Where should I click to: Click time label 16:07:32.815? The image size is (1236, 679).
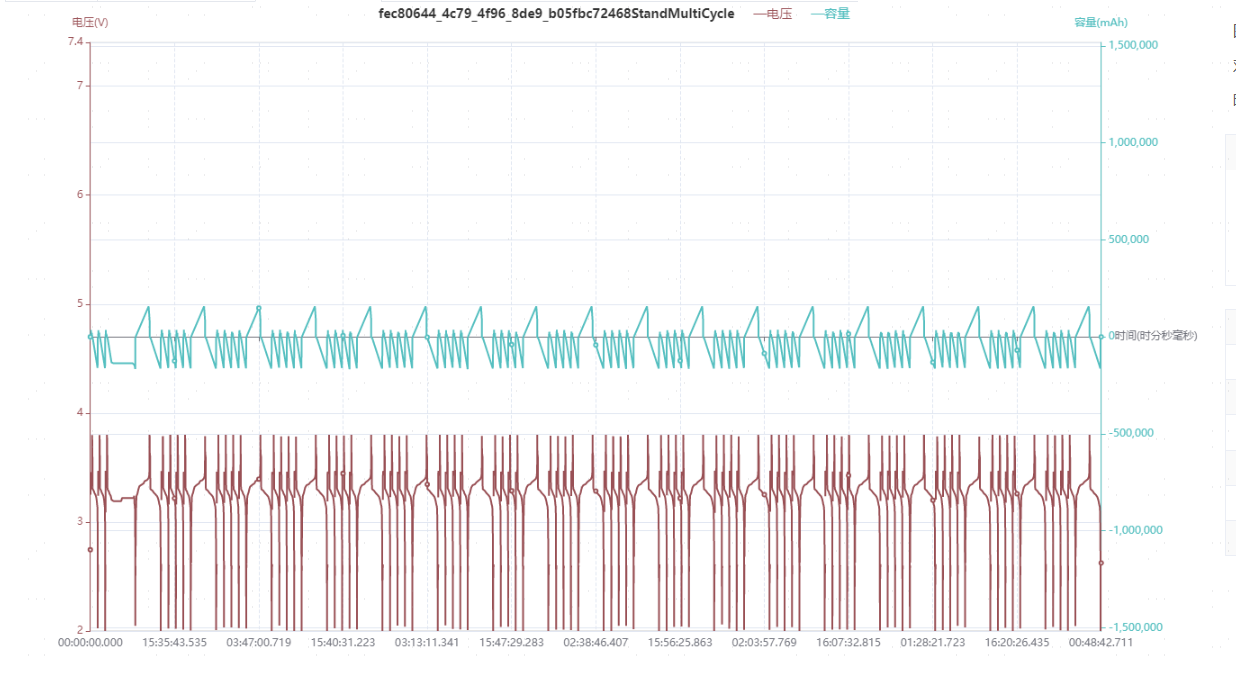pos(848,642)
